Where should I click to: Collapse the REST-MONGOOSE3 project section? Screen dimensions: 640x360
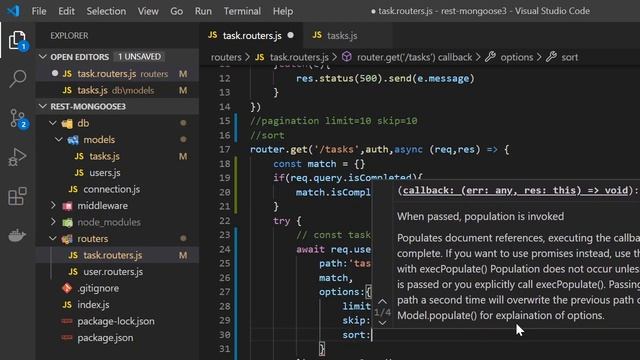[43, 106]
